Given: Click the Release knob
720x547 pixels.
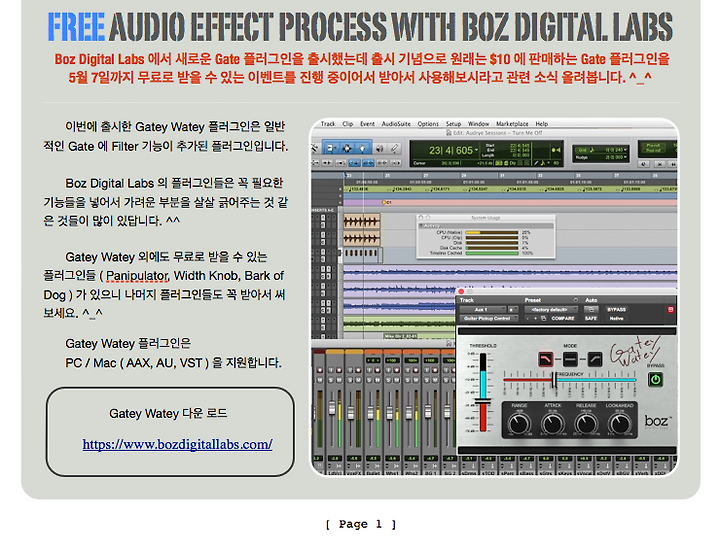Looking at the screenshot, I should (586, 423).
